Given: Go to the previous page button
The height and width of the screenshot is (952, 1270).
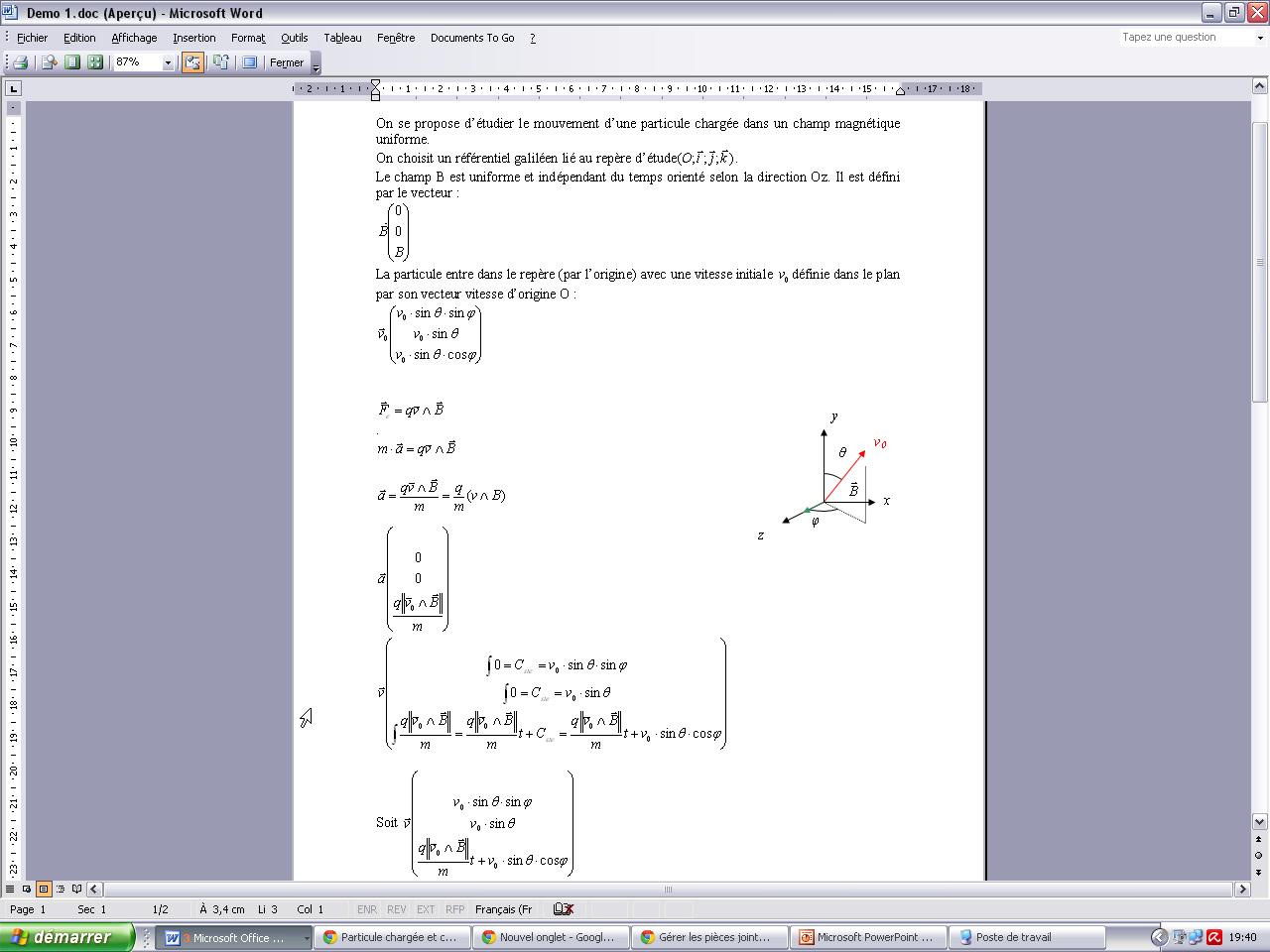Looking at the screenshot, I should coord(1260,839).
